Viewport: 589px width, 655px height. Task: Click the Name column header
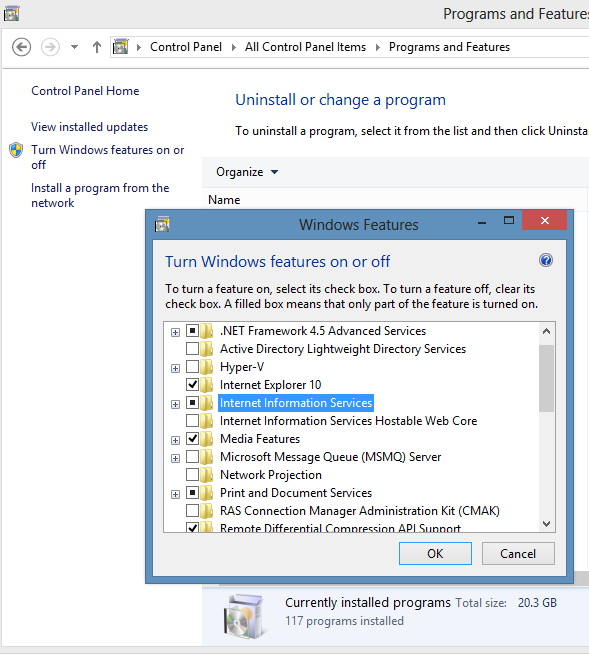pos(224,200)
